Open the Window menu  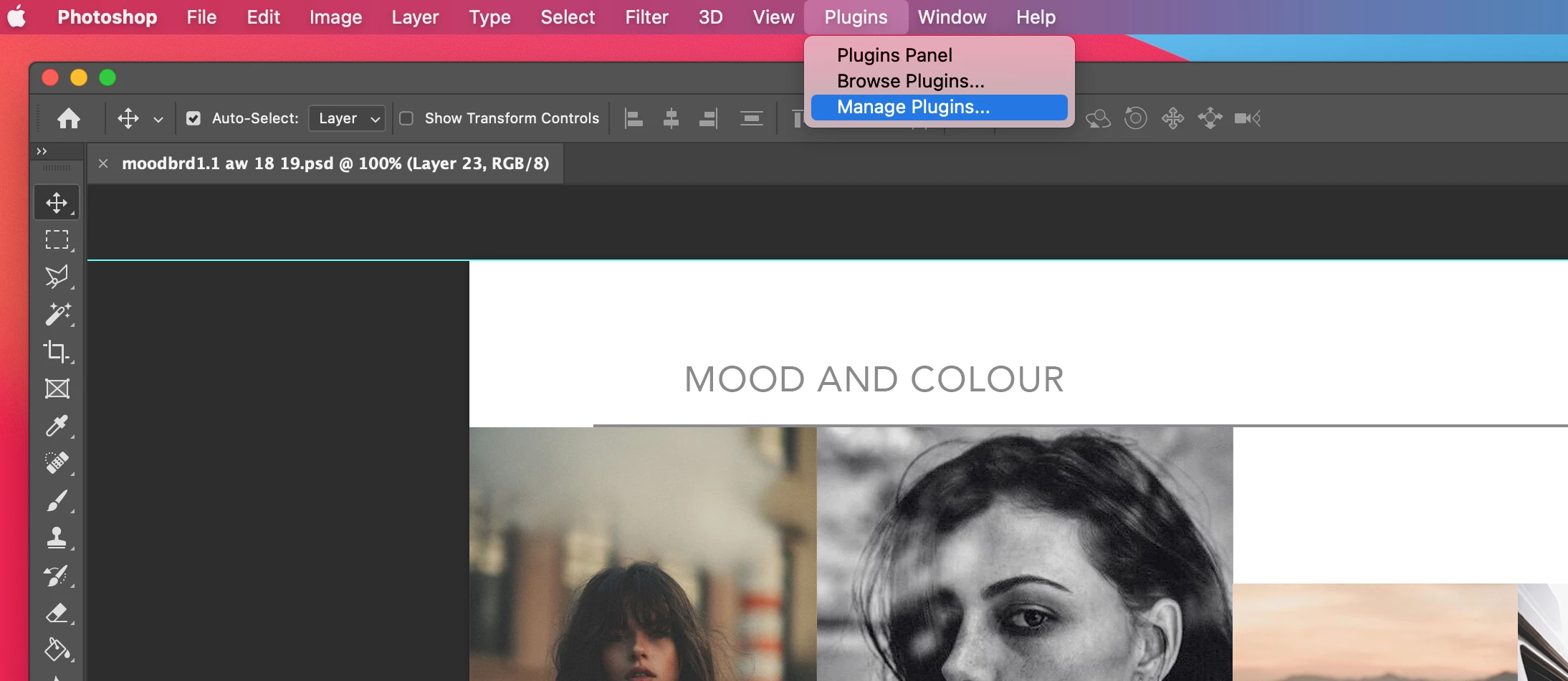click(x=952, y=17)
